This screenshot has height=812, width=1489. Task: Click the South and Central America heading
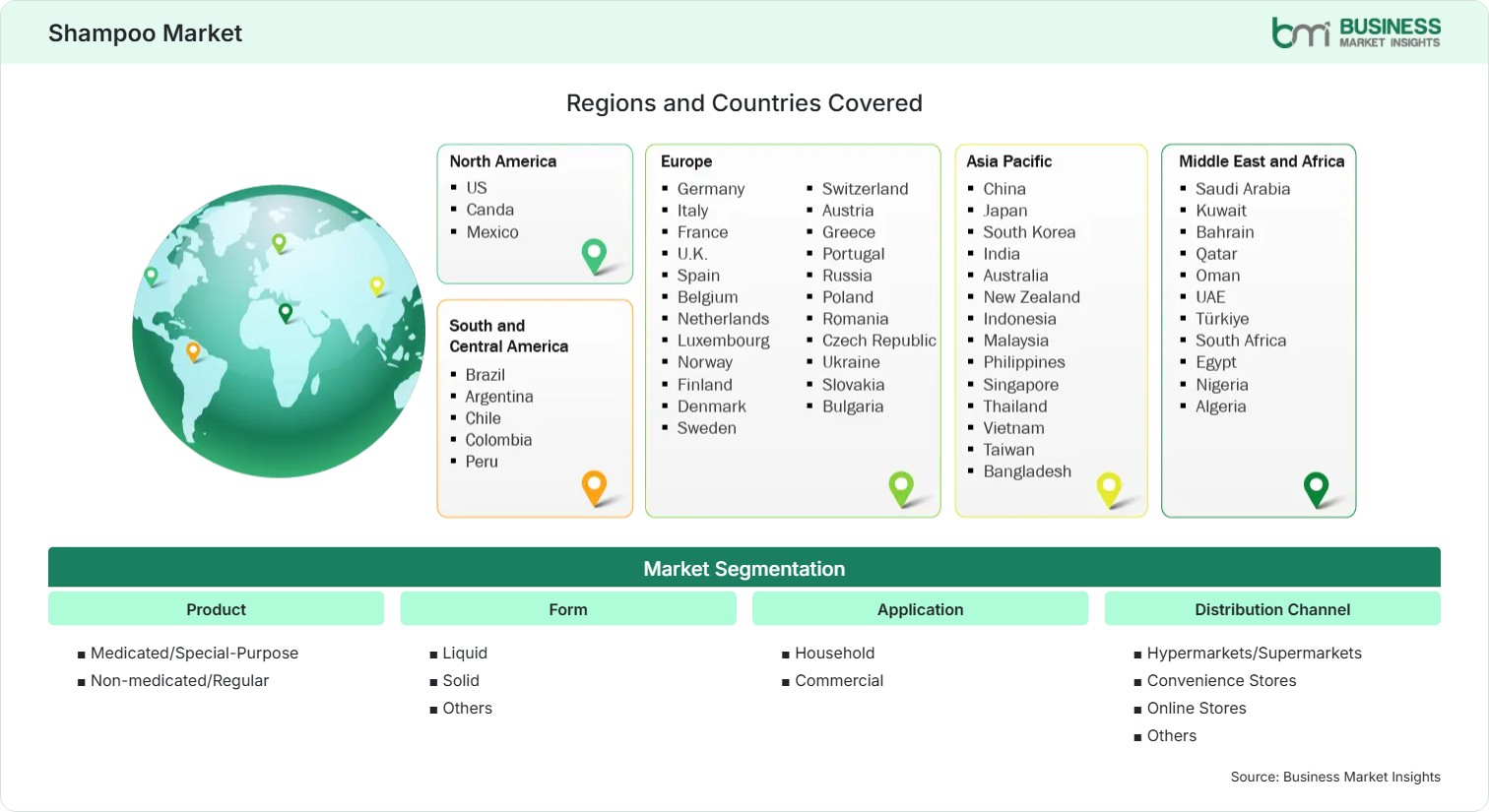(509, 336)
